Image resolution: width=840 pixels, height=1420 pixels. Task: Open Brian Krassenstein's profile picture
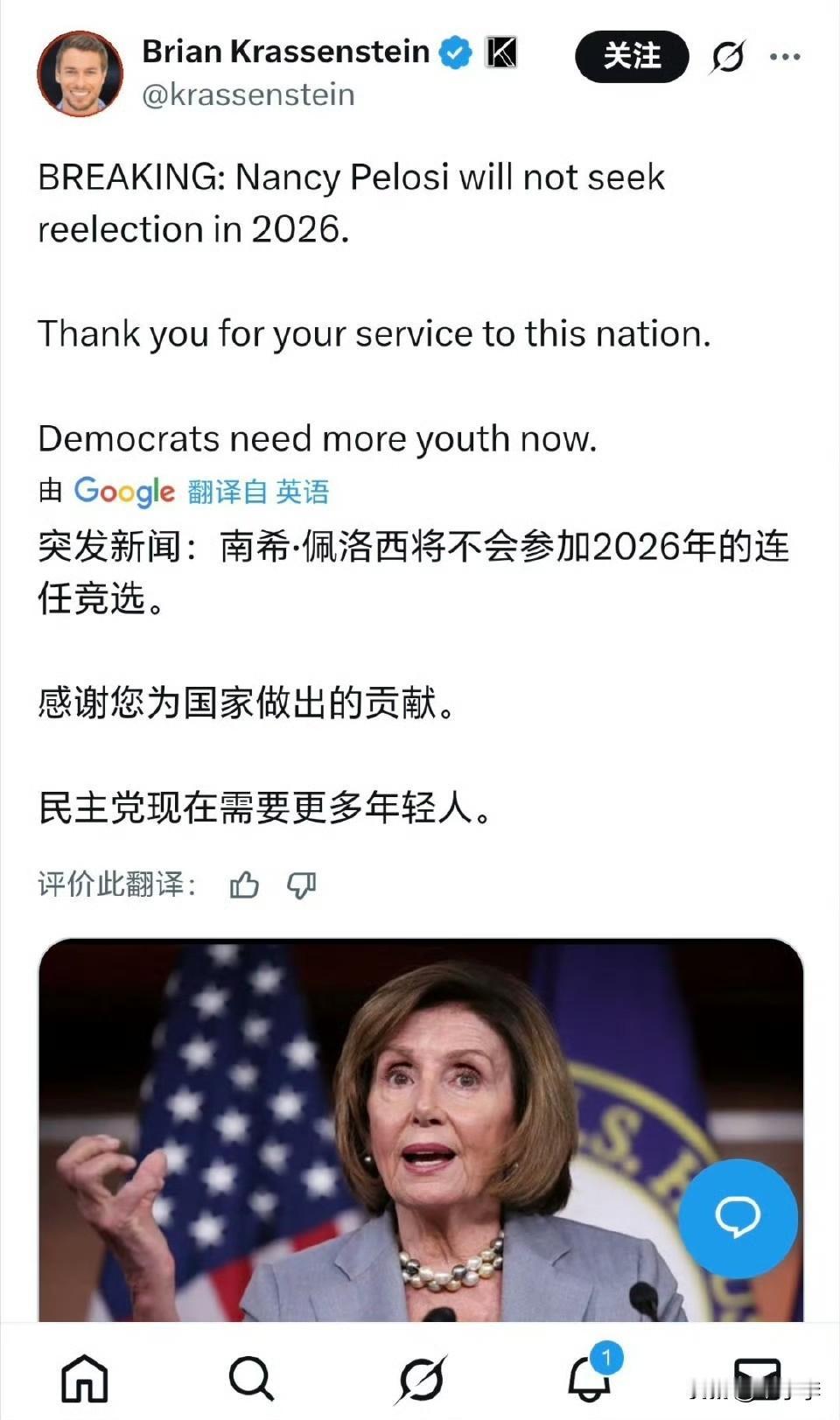click(80, 73)
